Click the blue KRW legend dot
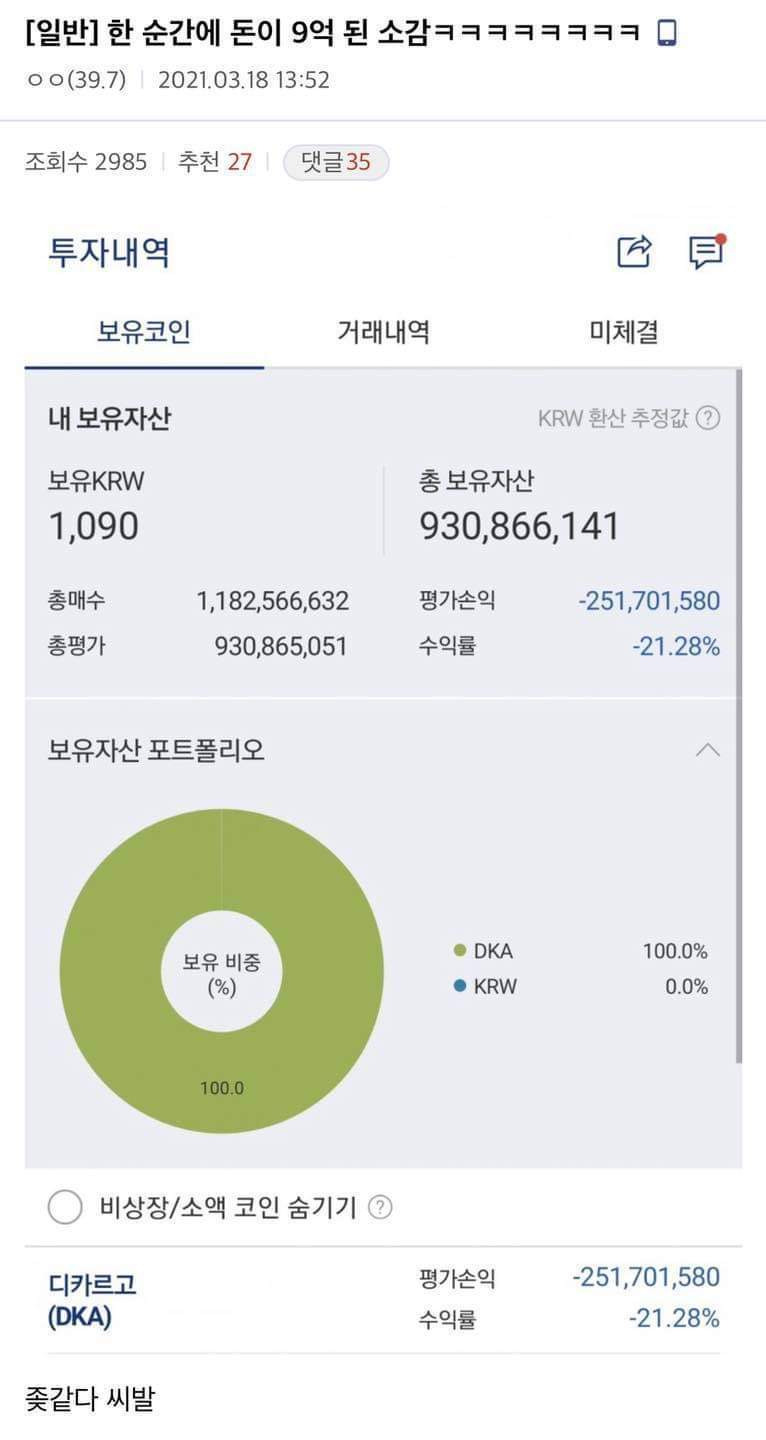Screen dimensions: 766x1440 [x=460, y=986]
